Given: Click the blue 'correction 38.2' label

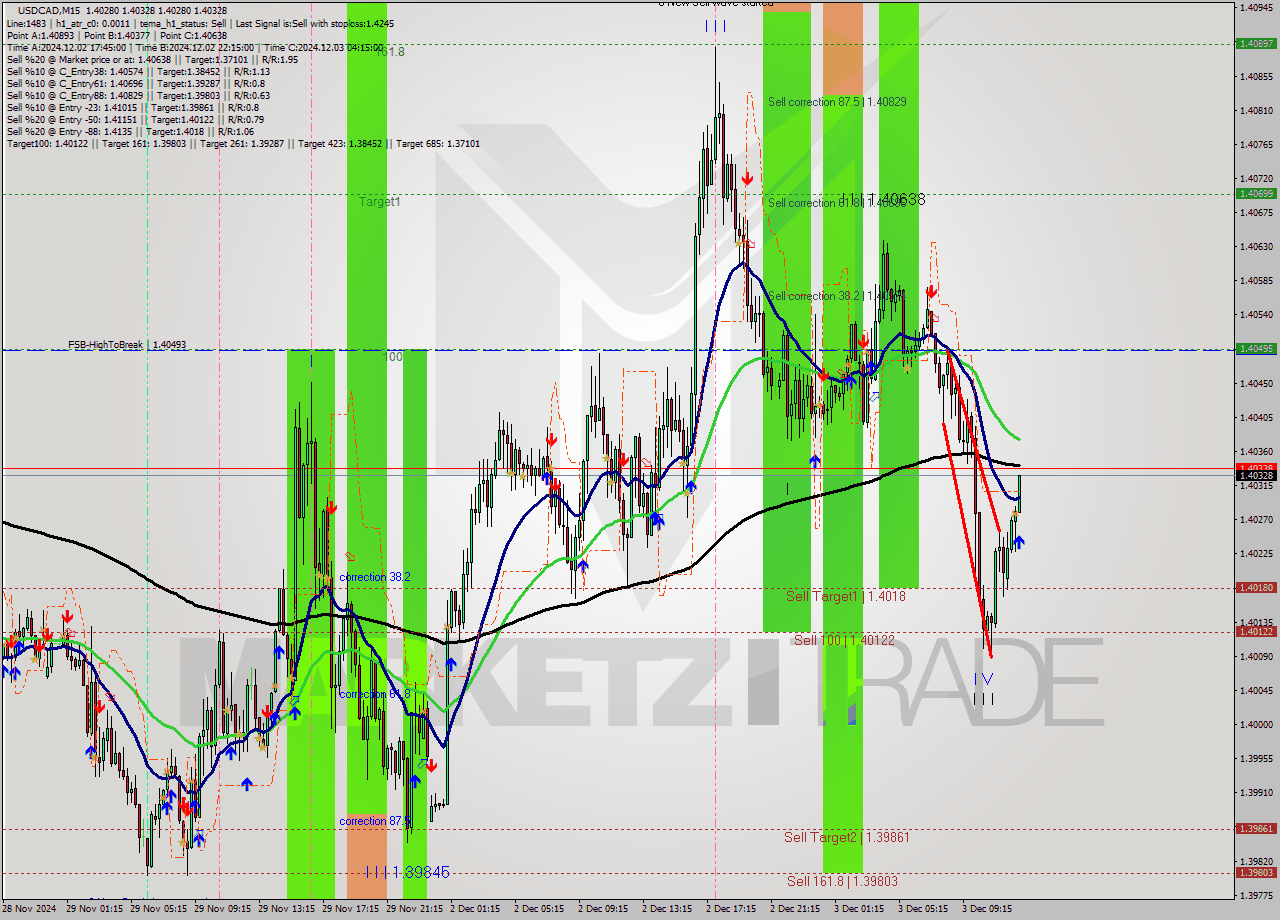Looking at the screenshot, I should pyautogui.click(x=374, y=578).
